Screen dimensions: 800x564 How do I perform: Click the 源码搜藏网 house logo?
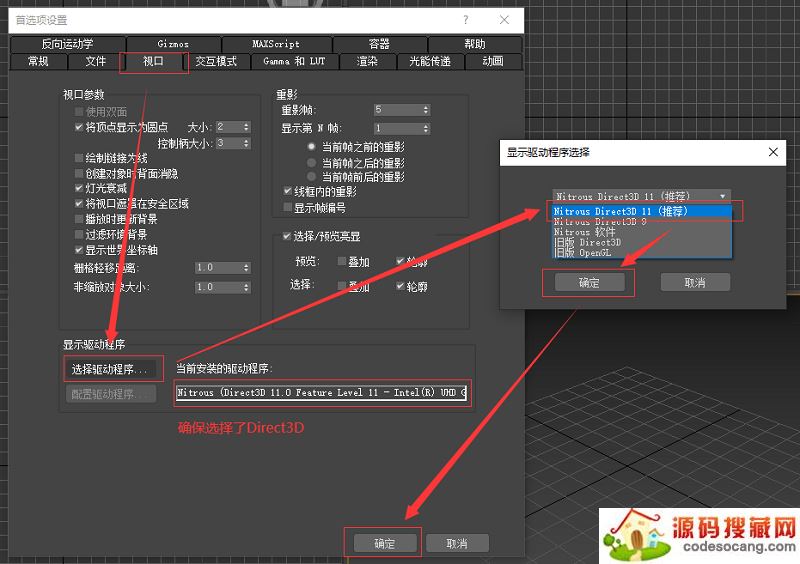click(632, 535)
